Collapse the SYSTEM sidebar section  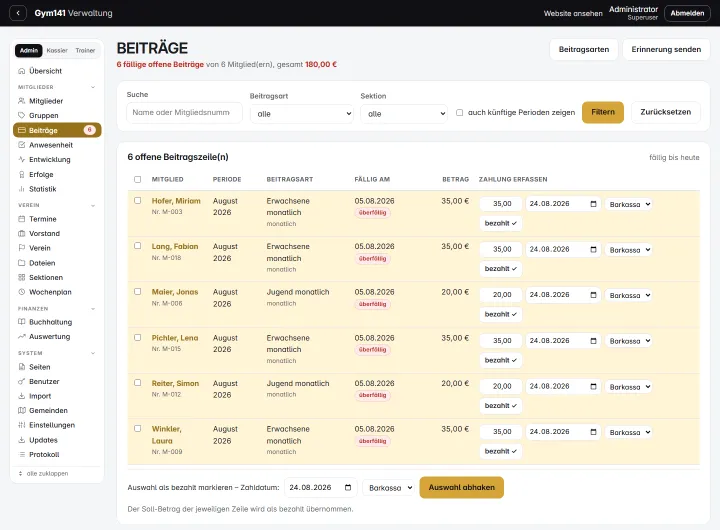[x=93, y=353]
